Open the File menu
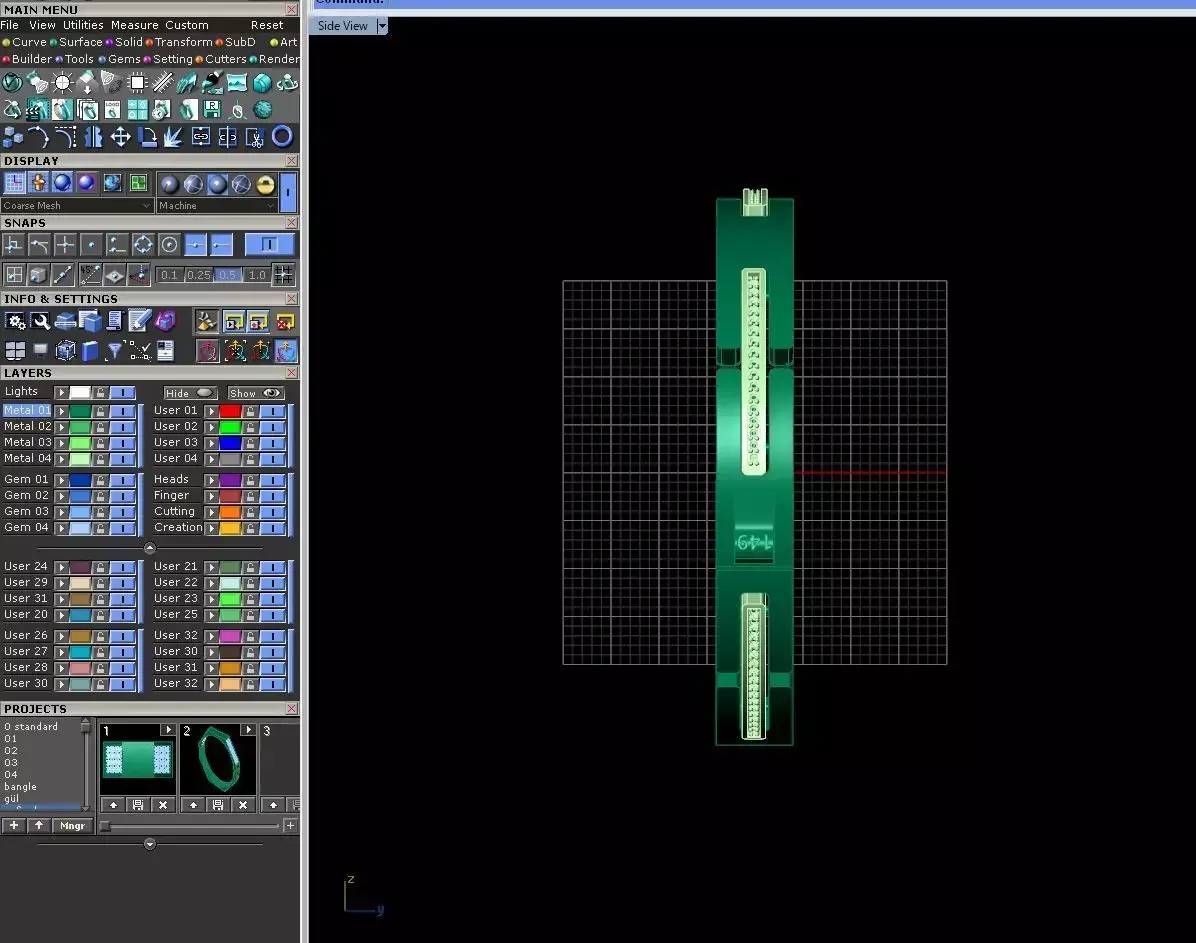This screenshot has height=943, width=1196. click(9, 25)
